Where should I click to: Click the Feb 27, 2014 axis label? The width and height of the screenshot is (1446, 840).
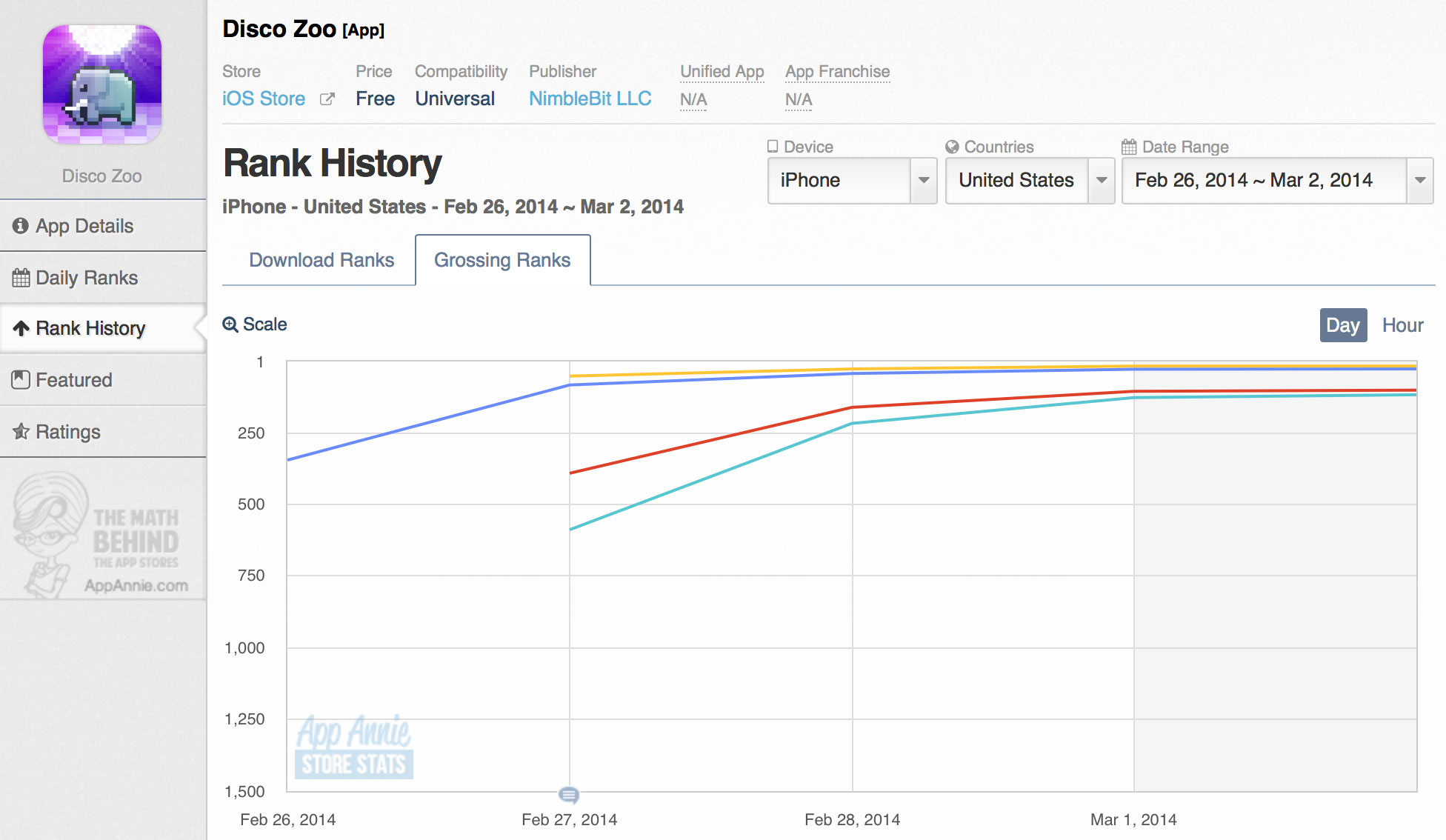[x=569, y=819]
